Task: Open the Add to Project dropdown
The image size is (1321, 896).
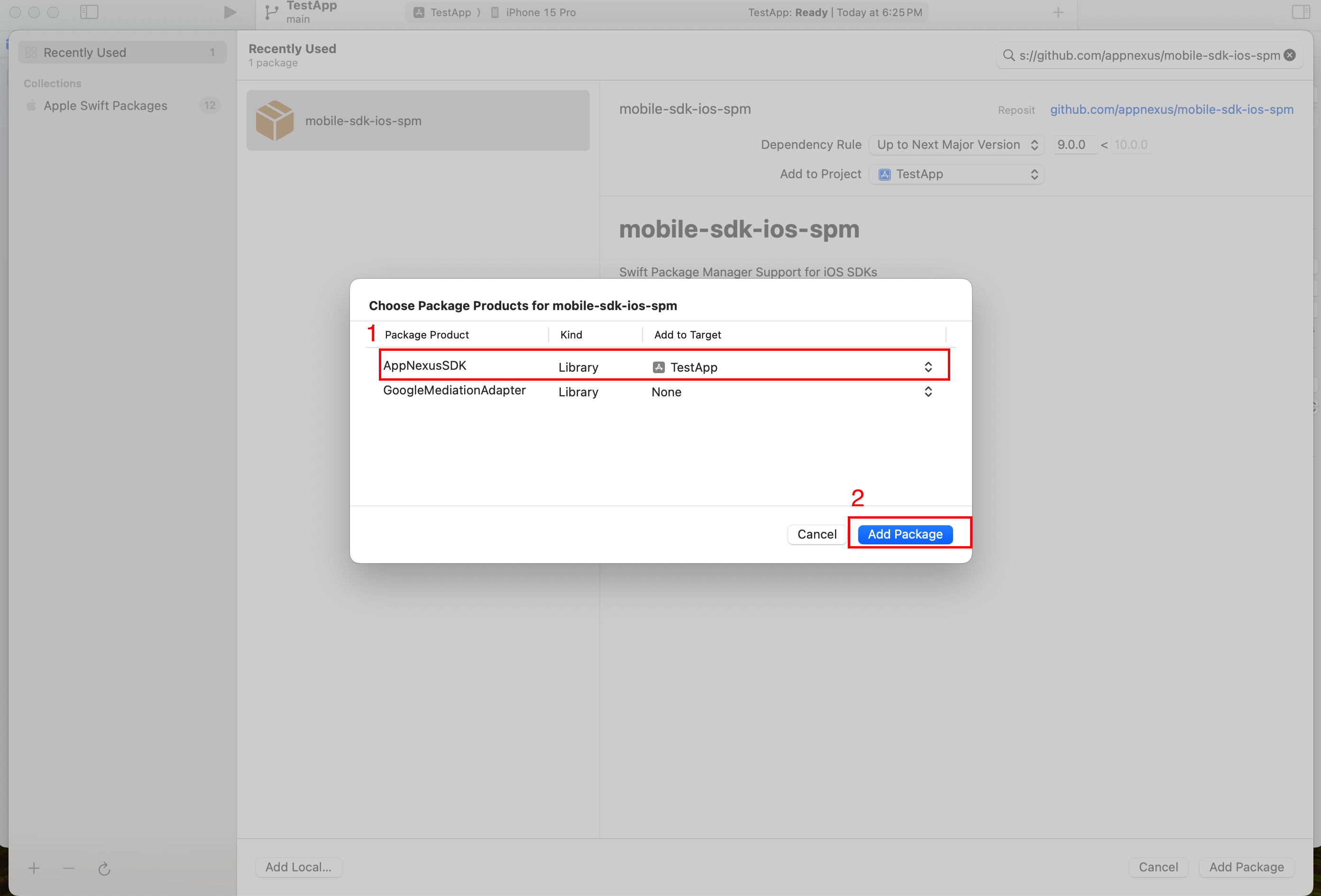Action: (957, 174)
